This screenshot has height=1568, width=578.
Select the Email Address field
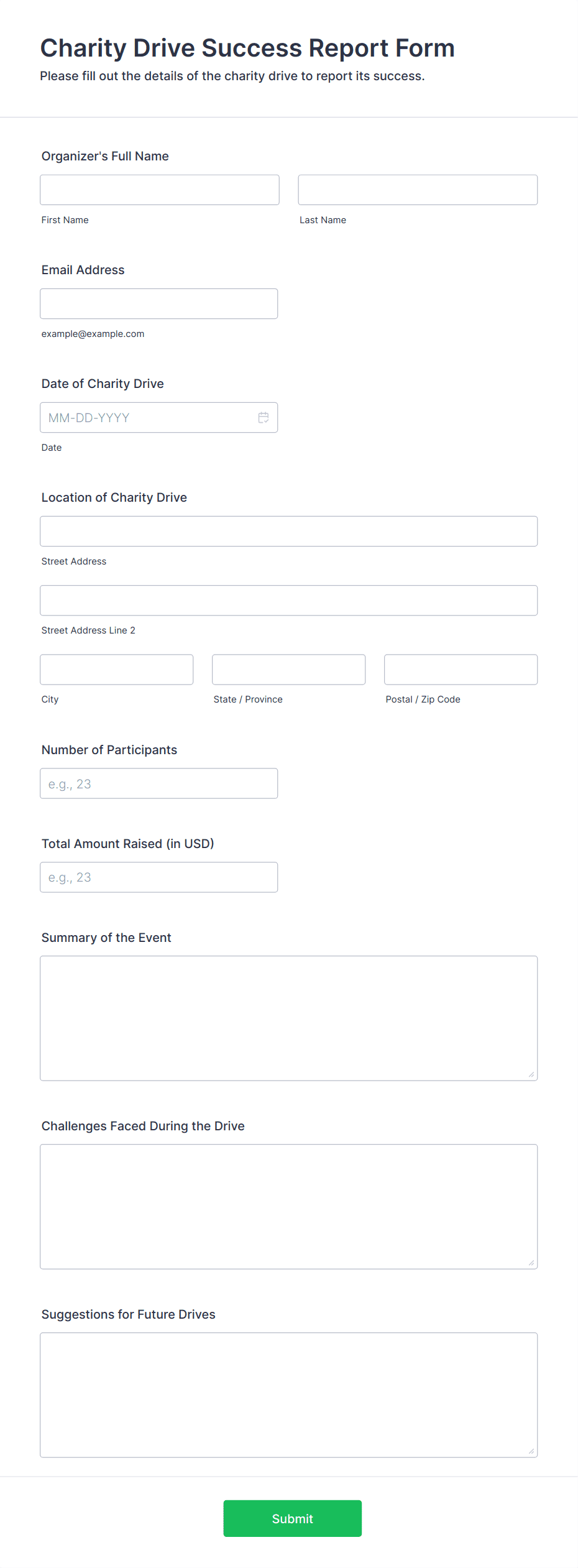[x=158, y=303]
